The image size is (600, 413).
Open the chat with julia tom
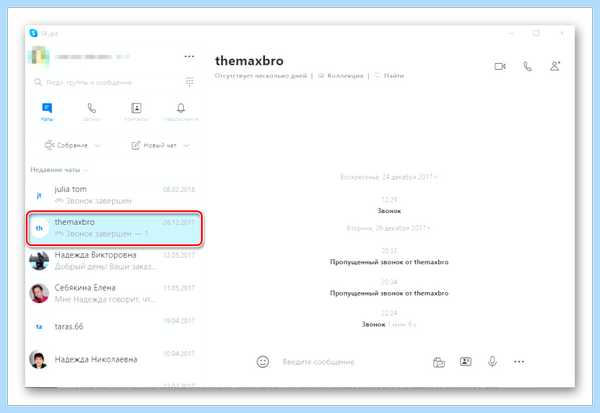113,195
